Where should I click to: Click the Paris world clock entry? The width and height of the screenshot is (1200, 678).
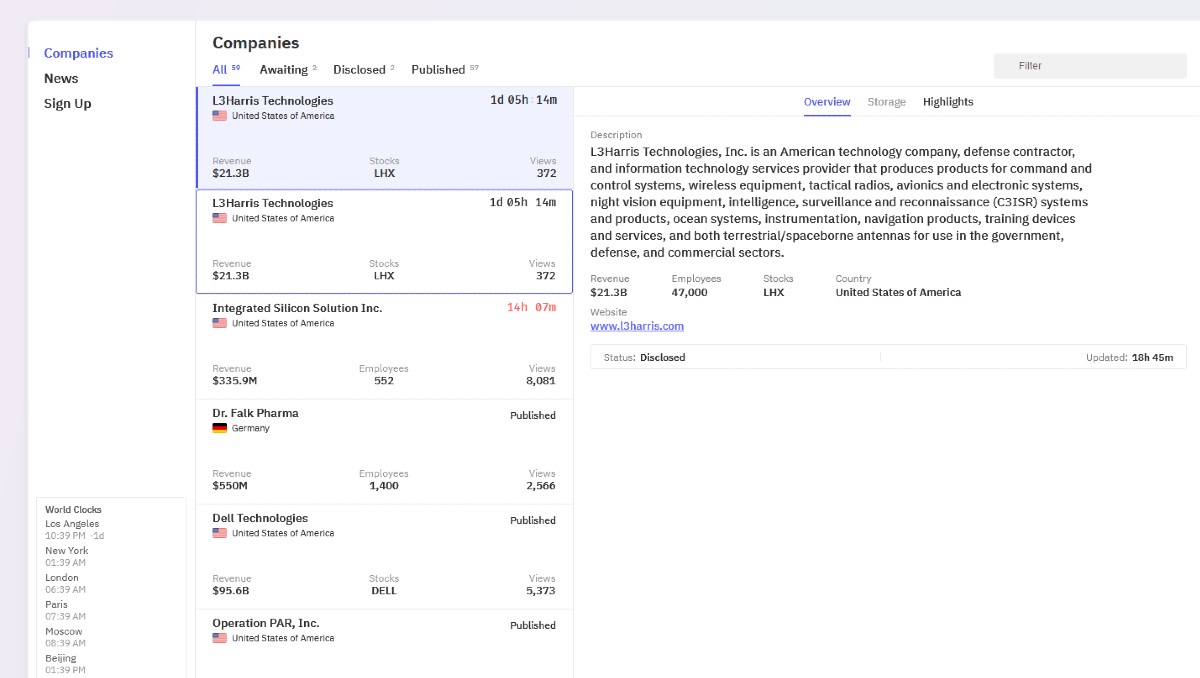(65, 611)
